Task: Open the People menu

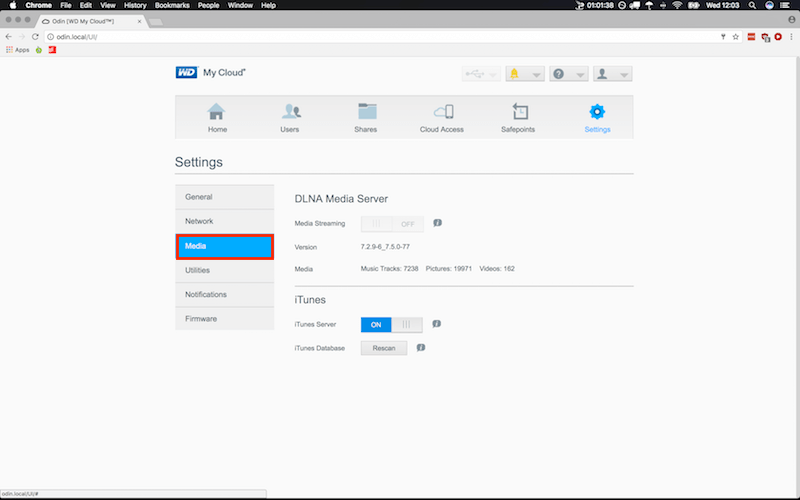Action: (208, 5)
